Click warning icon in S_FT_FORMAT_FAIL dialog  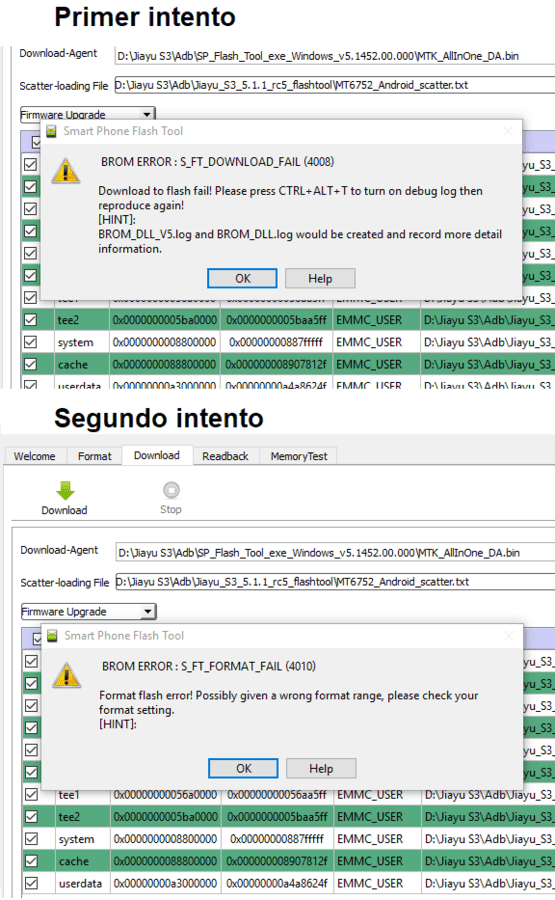coord(67,675)
